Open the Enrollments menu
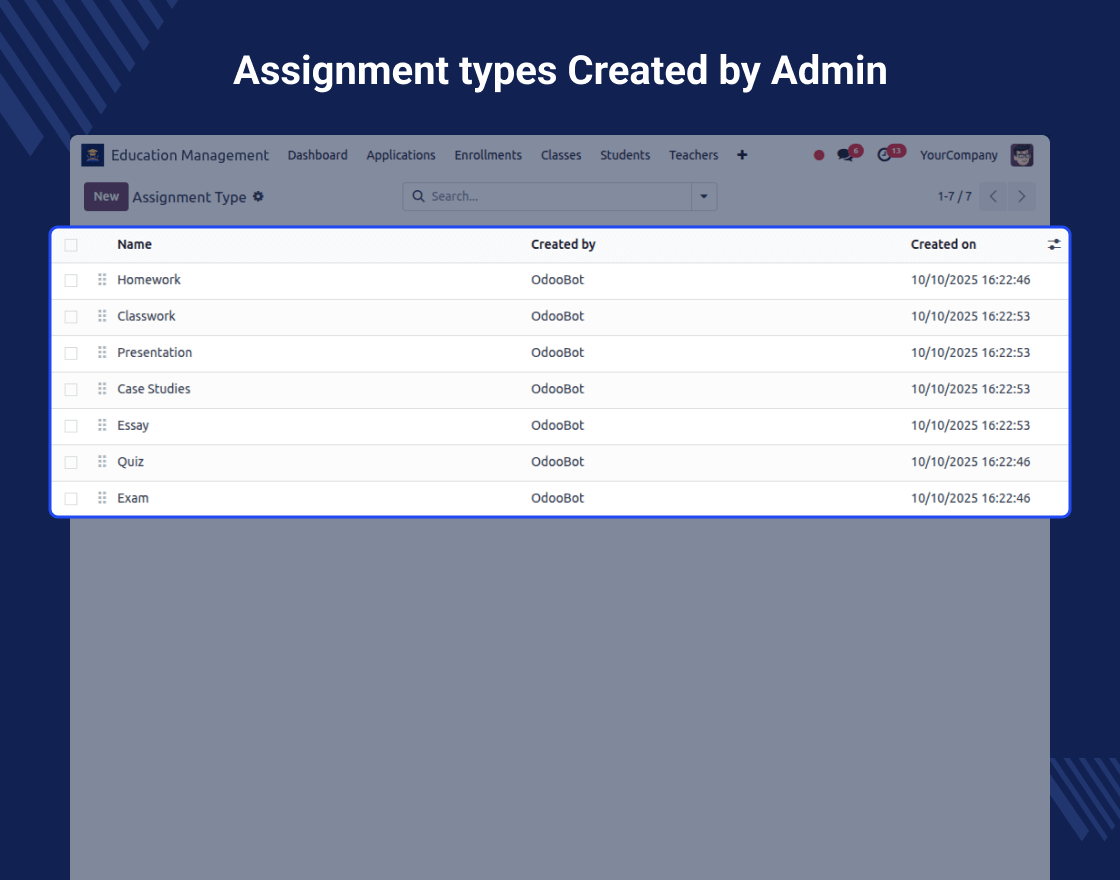Viewport: 1120px width, 880px height. [x=488, y=155]
